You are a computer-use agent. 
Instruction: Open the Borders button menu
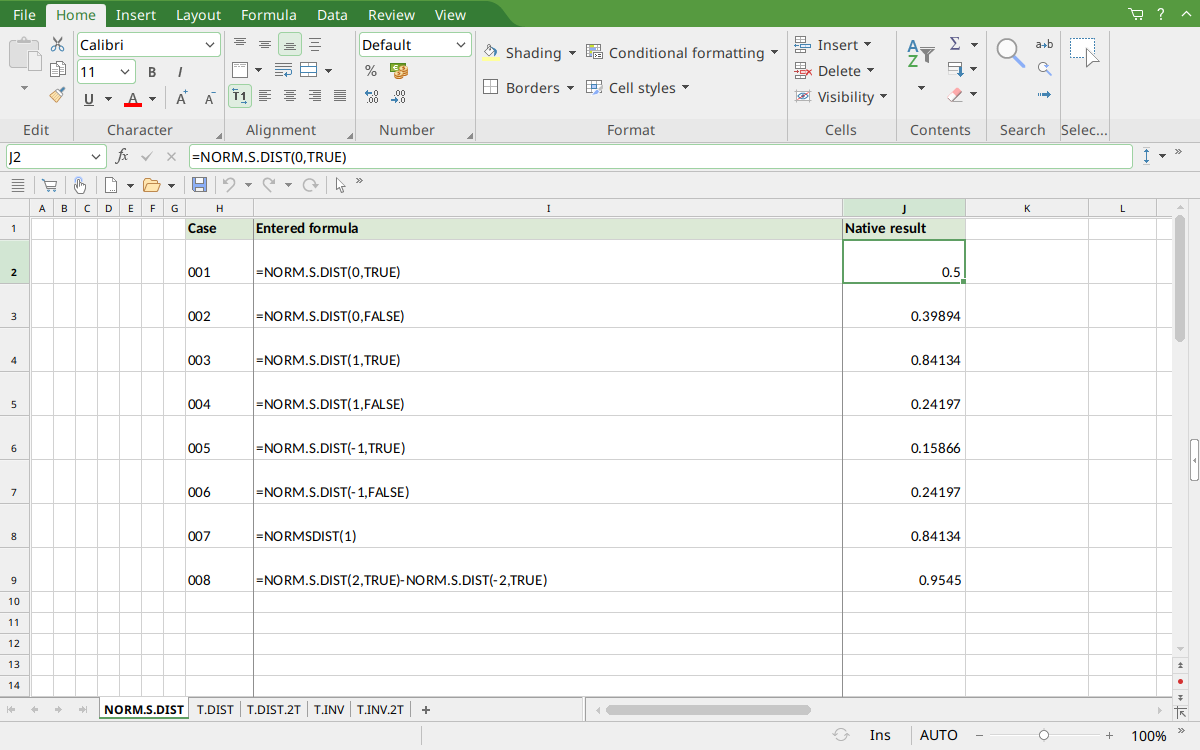[x=529, y=88]
